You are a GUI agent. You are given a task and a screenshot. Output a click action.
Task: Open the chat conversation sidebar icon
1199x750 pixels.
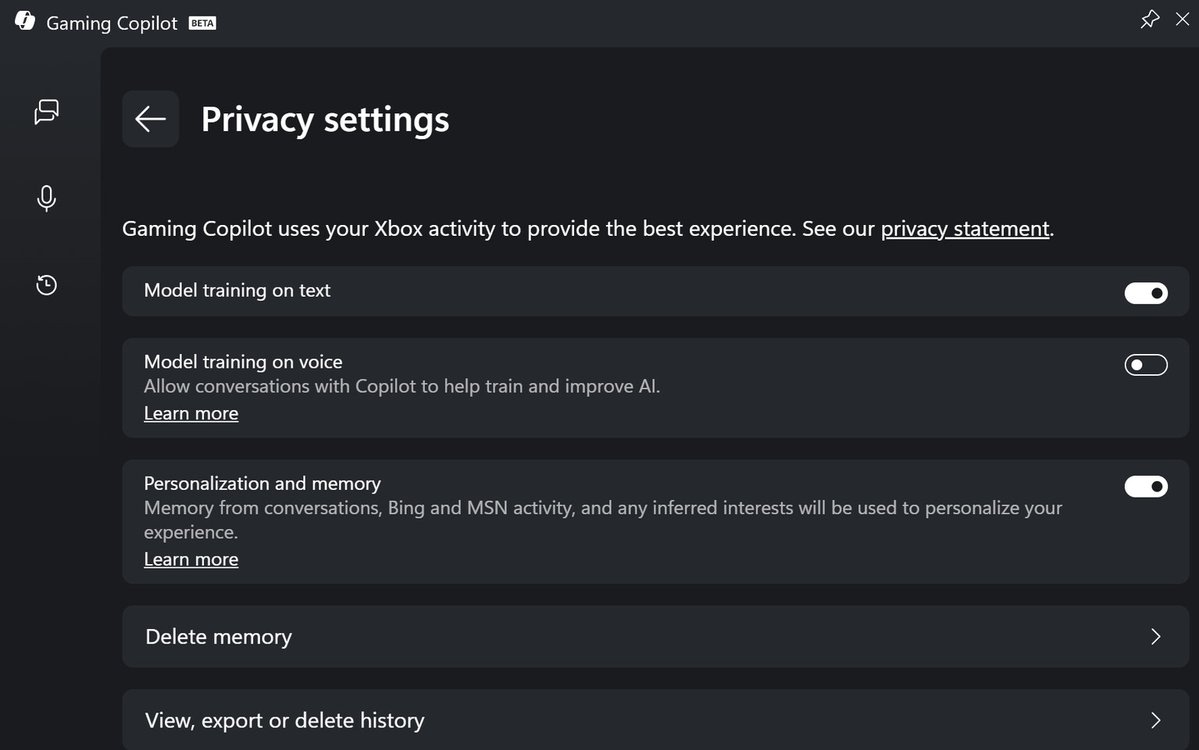coord(46,112)
